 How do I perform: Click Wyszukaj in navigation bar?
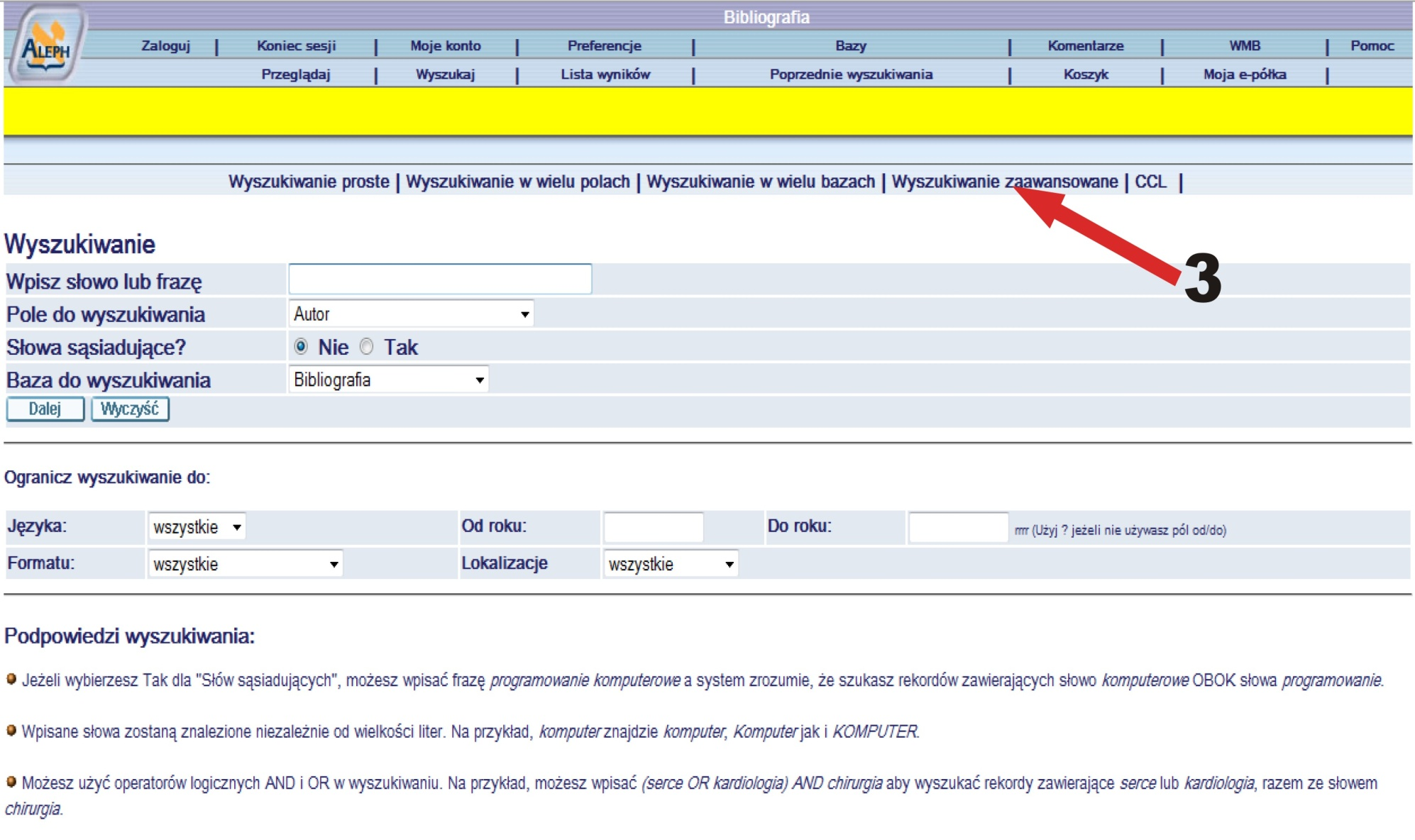446,74
